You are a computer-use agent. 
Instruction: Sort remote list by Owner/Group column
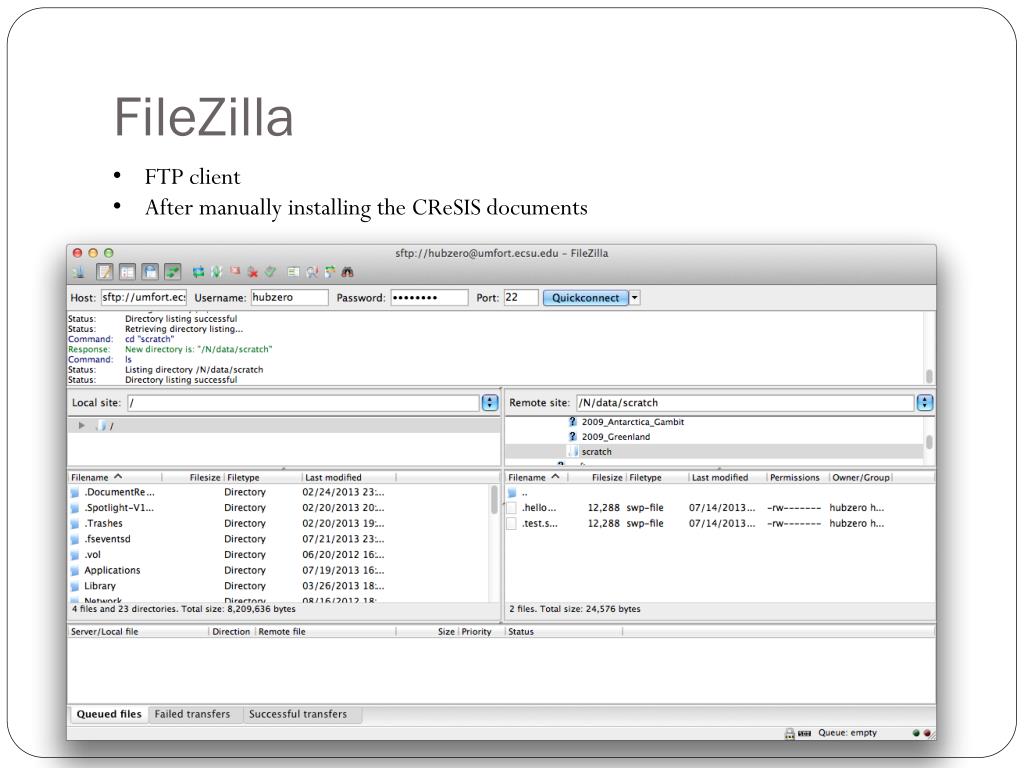coord(861,477)
